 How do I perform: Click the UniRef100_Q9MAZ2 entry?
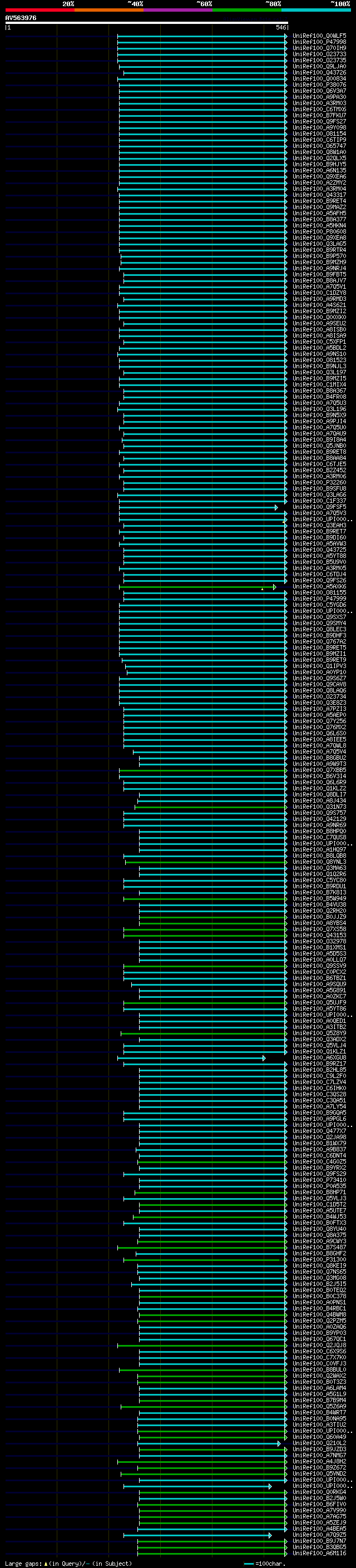click(x=319, y=207)
